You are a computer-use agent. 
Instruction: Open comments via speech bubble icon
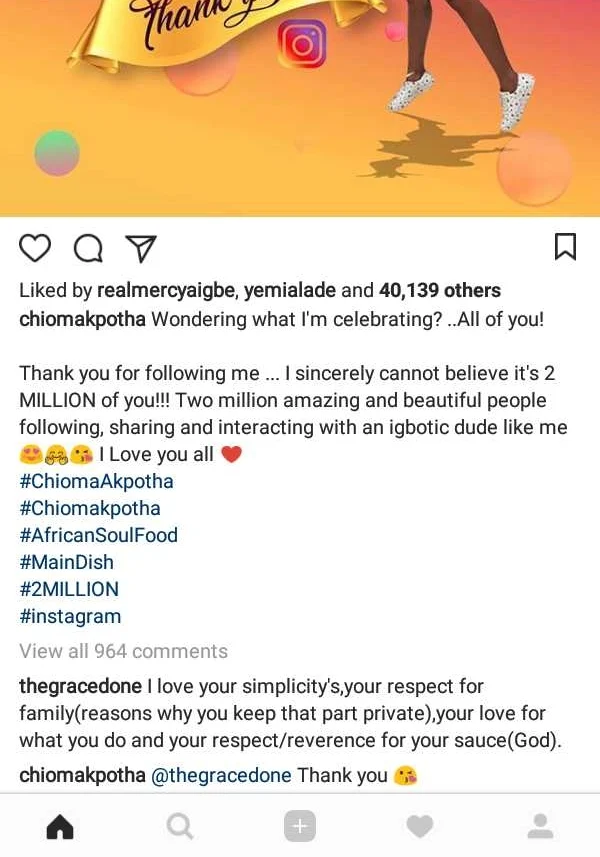point(88,248)
